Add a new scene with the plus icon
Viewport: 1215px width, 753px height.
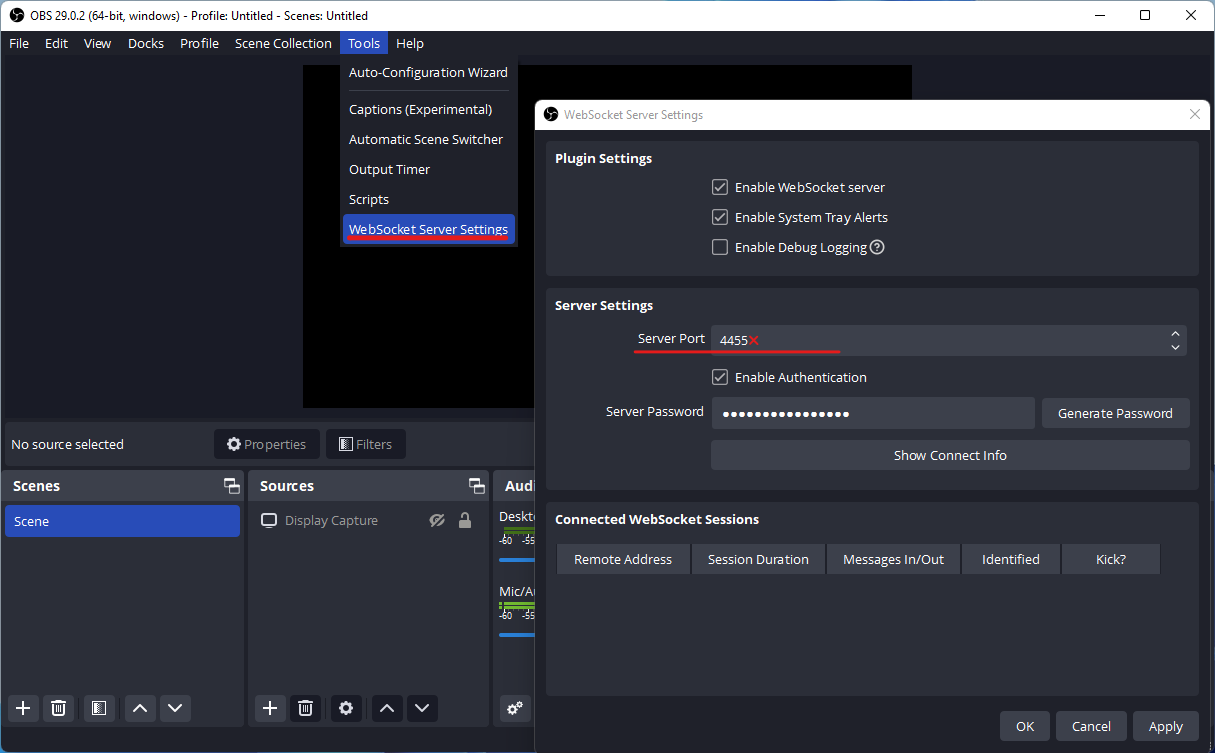23,708
